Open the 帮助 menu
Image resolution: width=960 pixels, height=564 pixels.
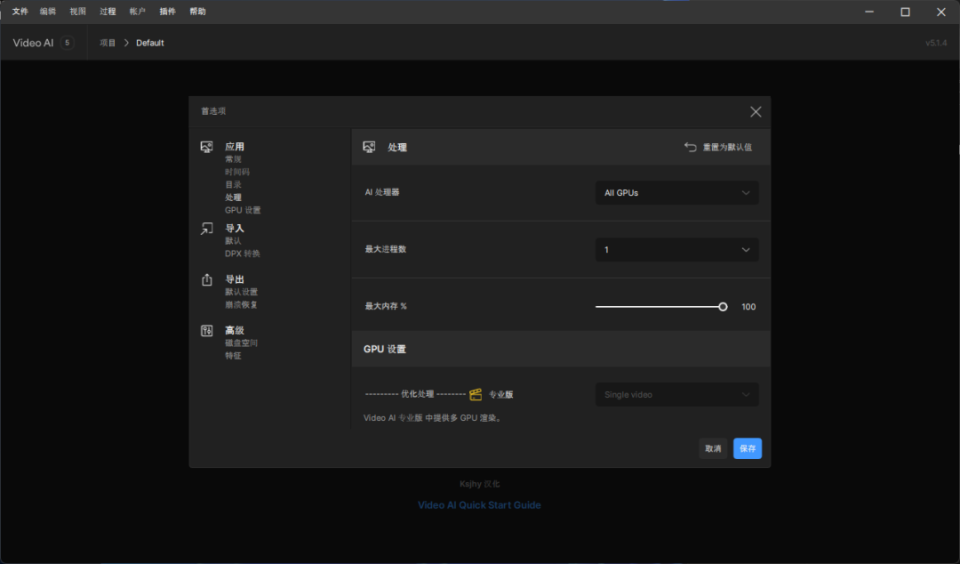click(197, 12)
